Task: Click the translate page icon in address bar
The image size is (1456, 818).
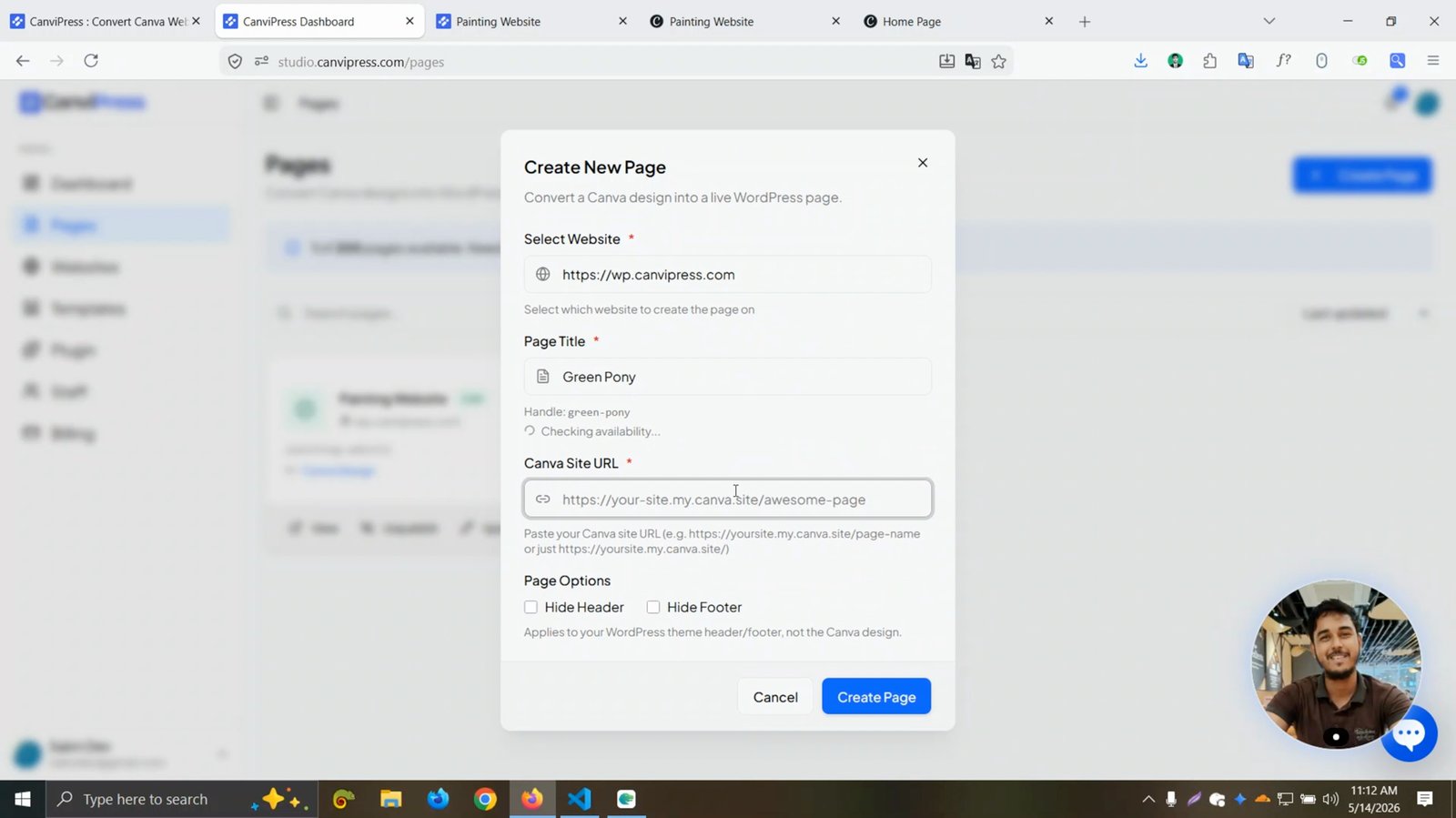Action: pyautogui.click(x=973, y=62)
